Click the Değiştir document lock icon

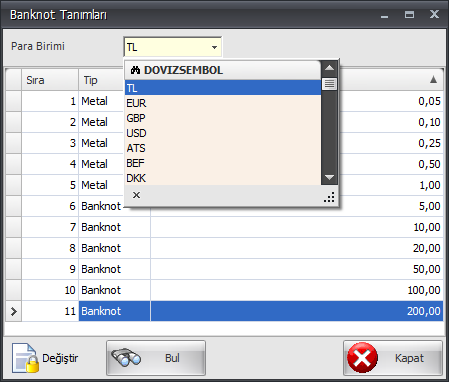coord(25,358)
